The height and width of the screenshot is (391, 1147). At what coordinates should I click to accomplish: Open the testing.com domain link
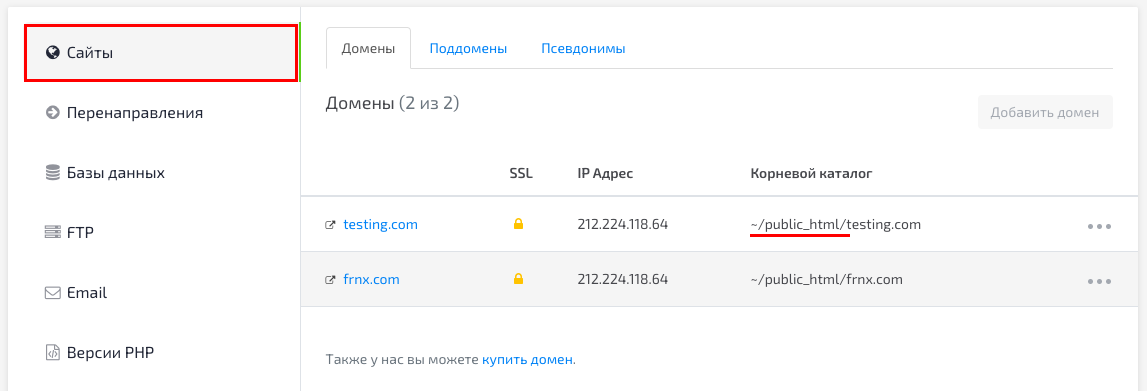click(380, 224)
